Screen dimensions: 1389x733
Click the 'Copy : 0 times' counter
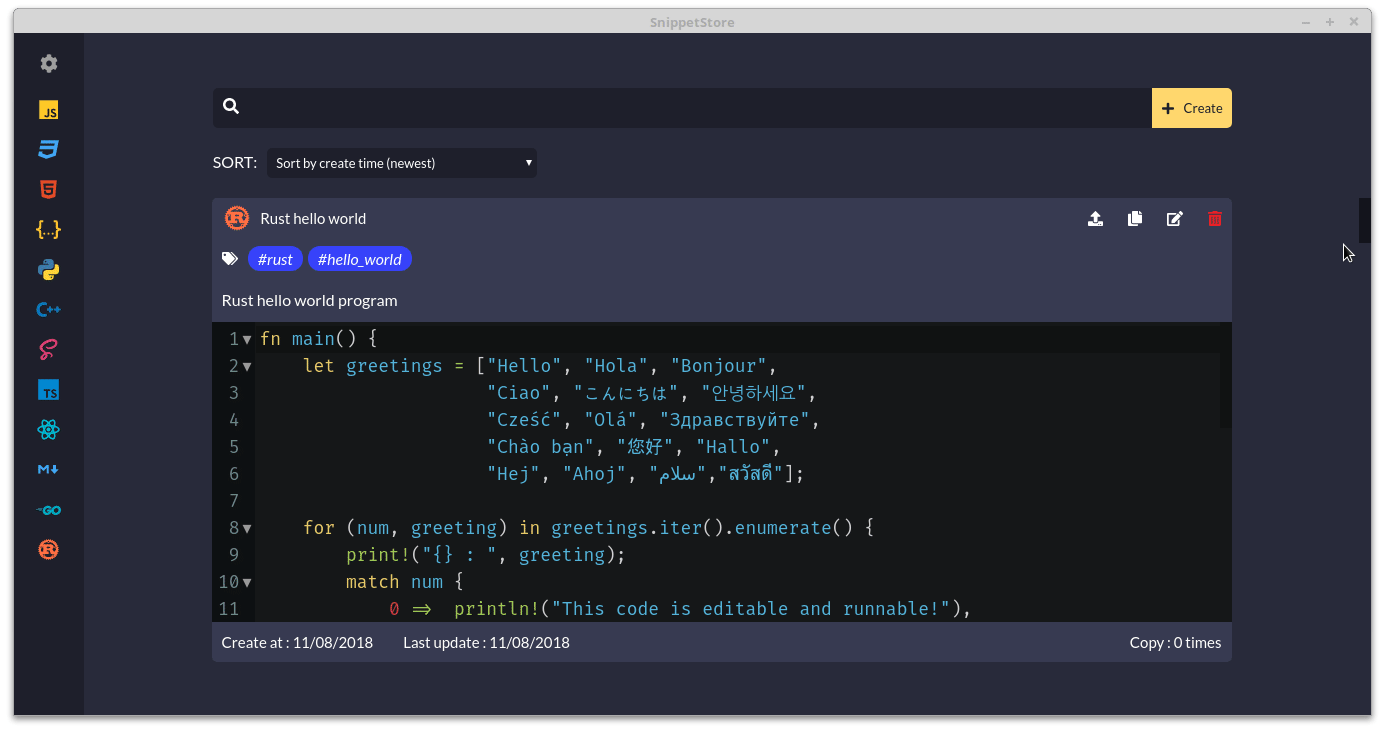pos(1175,643)
